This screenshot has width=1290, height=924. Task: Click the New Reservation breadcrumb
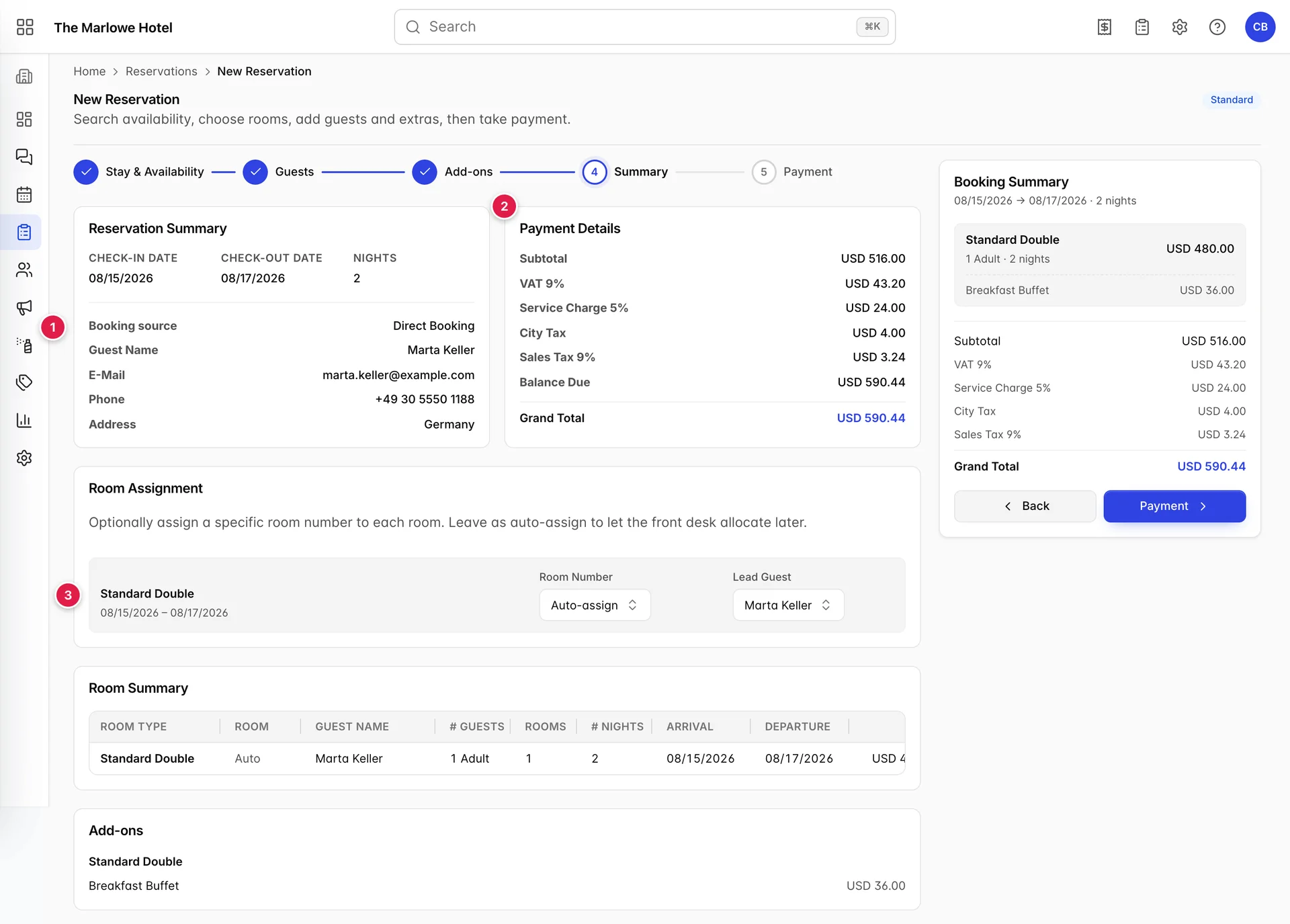(x=264, y=71)
